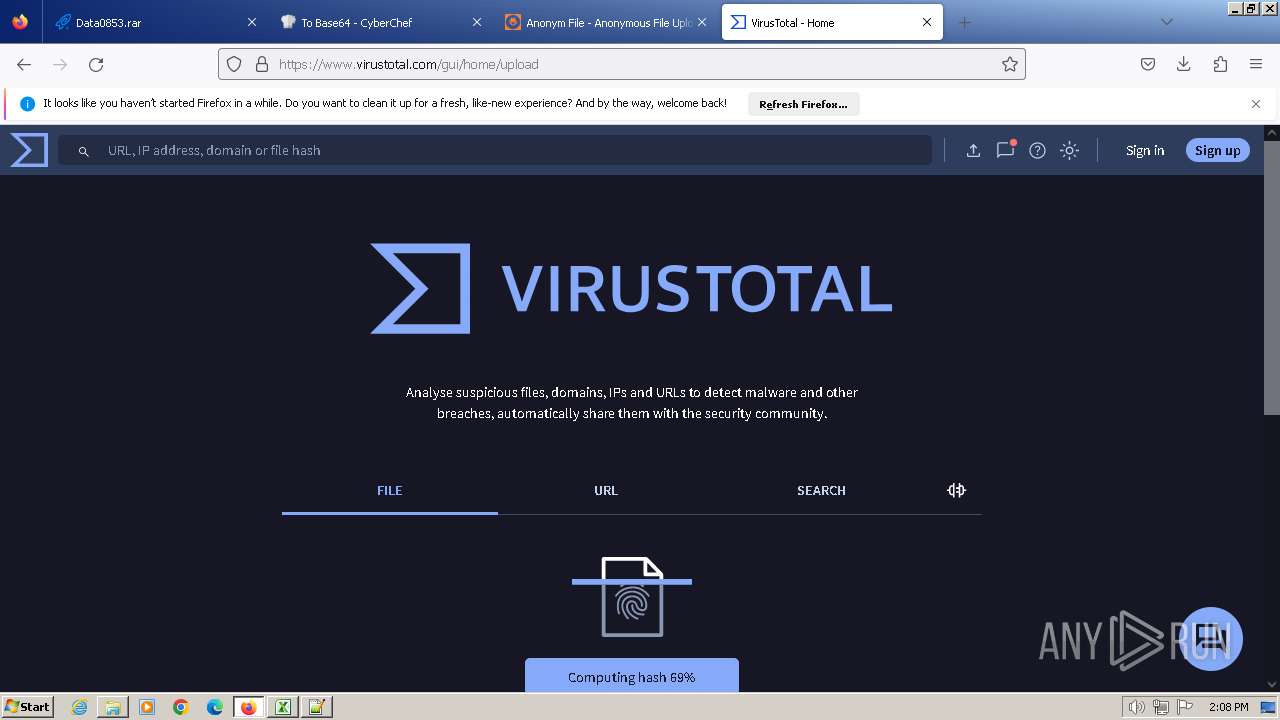The height and width of the screenshot is (720, 1280).
Task: Click the network tray icon
Action: (x=1161, y=707)
